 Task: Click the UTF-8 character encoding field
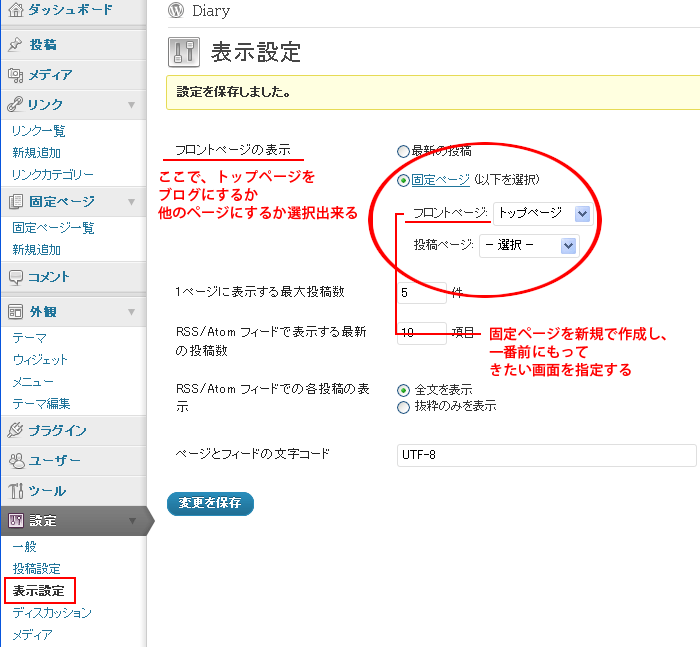(x=546, y=455)
